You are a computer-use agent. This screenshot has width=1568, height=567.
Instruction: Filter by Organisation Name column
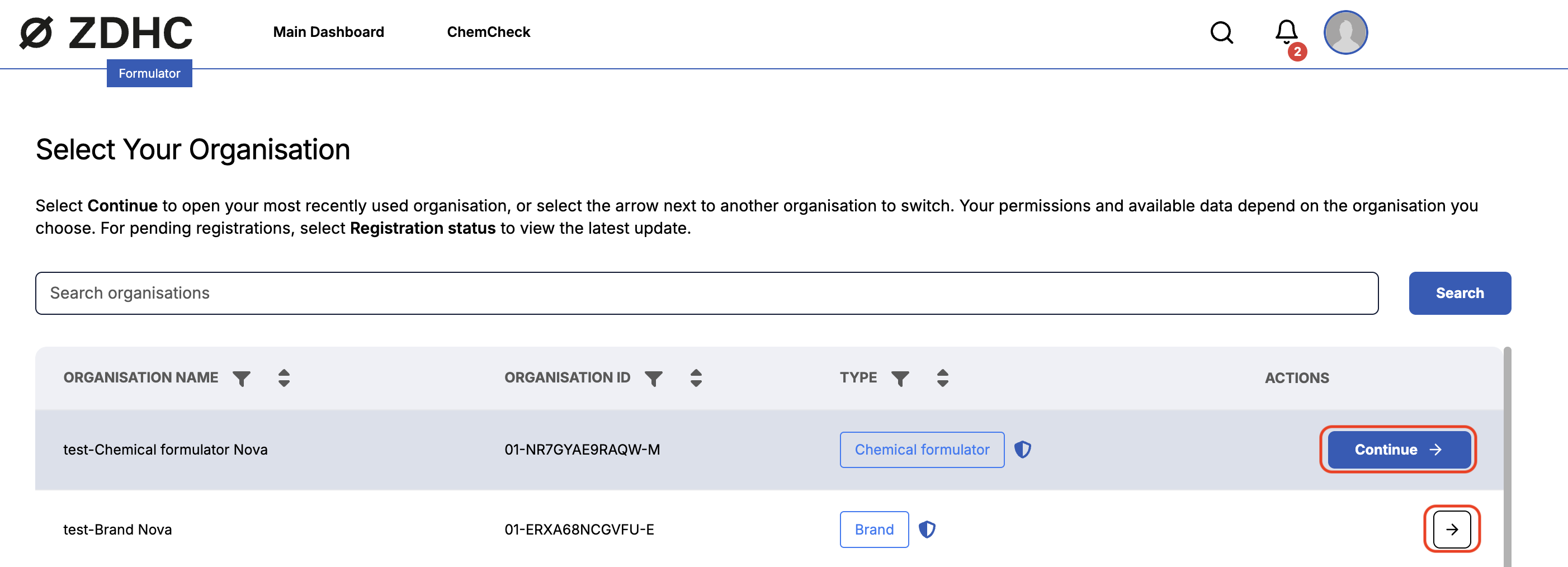[x=242, y=379]
